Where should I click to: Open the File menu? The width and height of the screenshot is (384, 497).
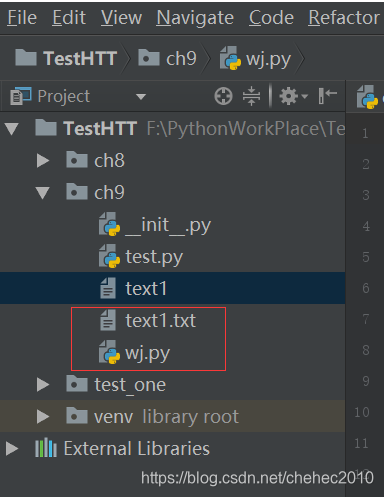pos(22,18)
